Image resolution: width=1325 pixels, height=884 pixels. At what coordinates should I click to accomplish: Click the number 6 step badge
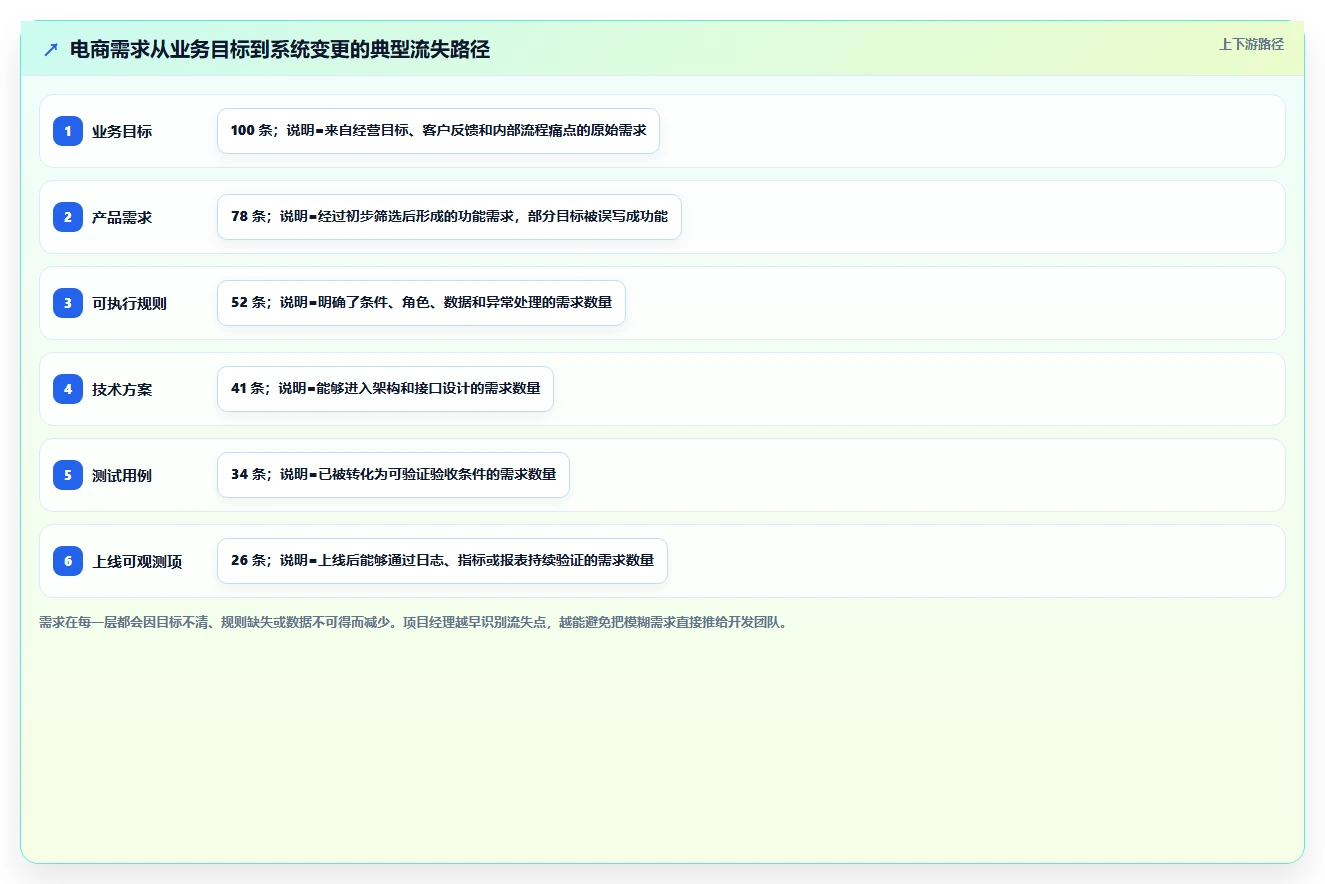(68, 561)
